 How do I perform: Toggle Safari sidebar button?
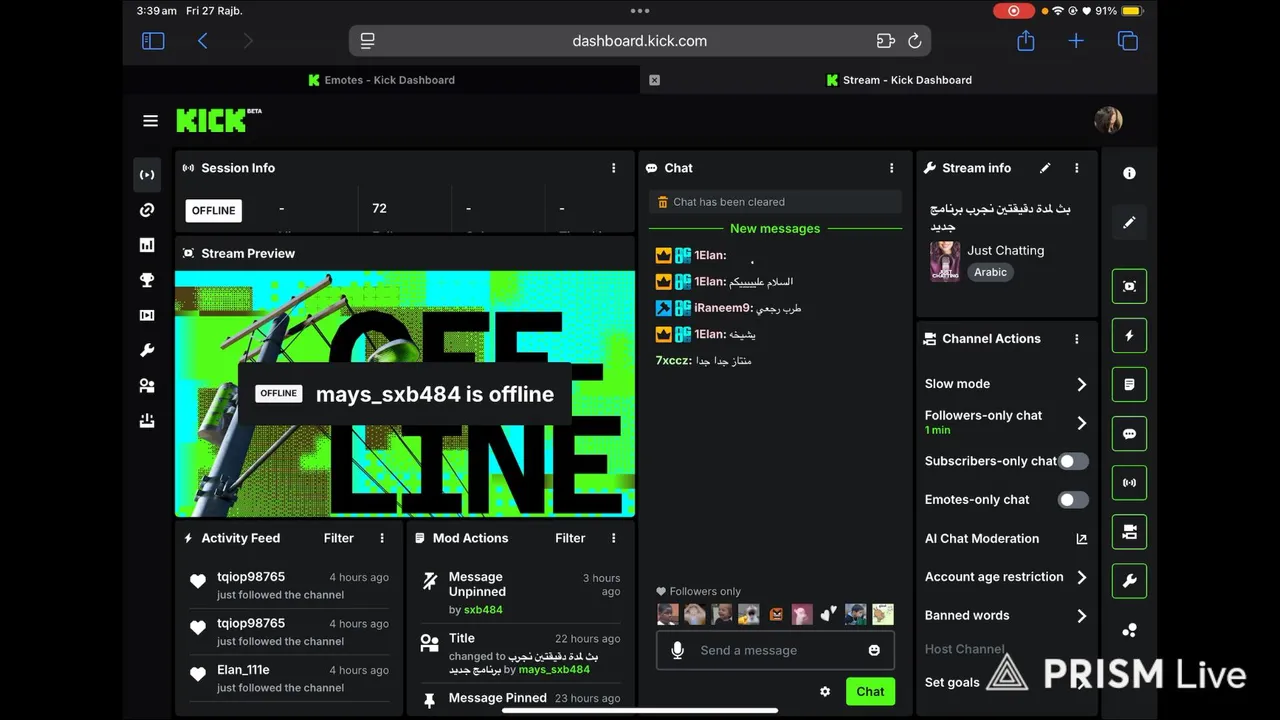[x=153, y=41]
